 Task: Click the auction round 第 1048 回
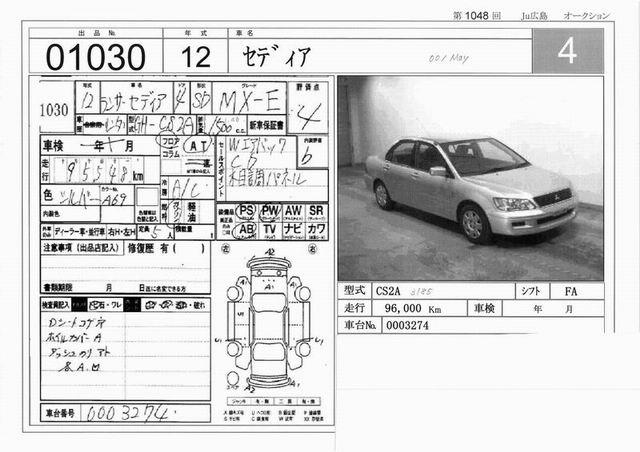coord(477,16)
